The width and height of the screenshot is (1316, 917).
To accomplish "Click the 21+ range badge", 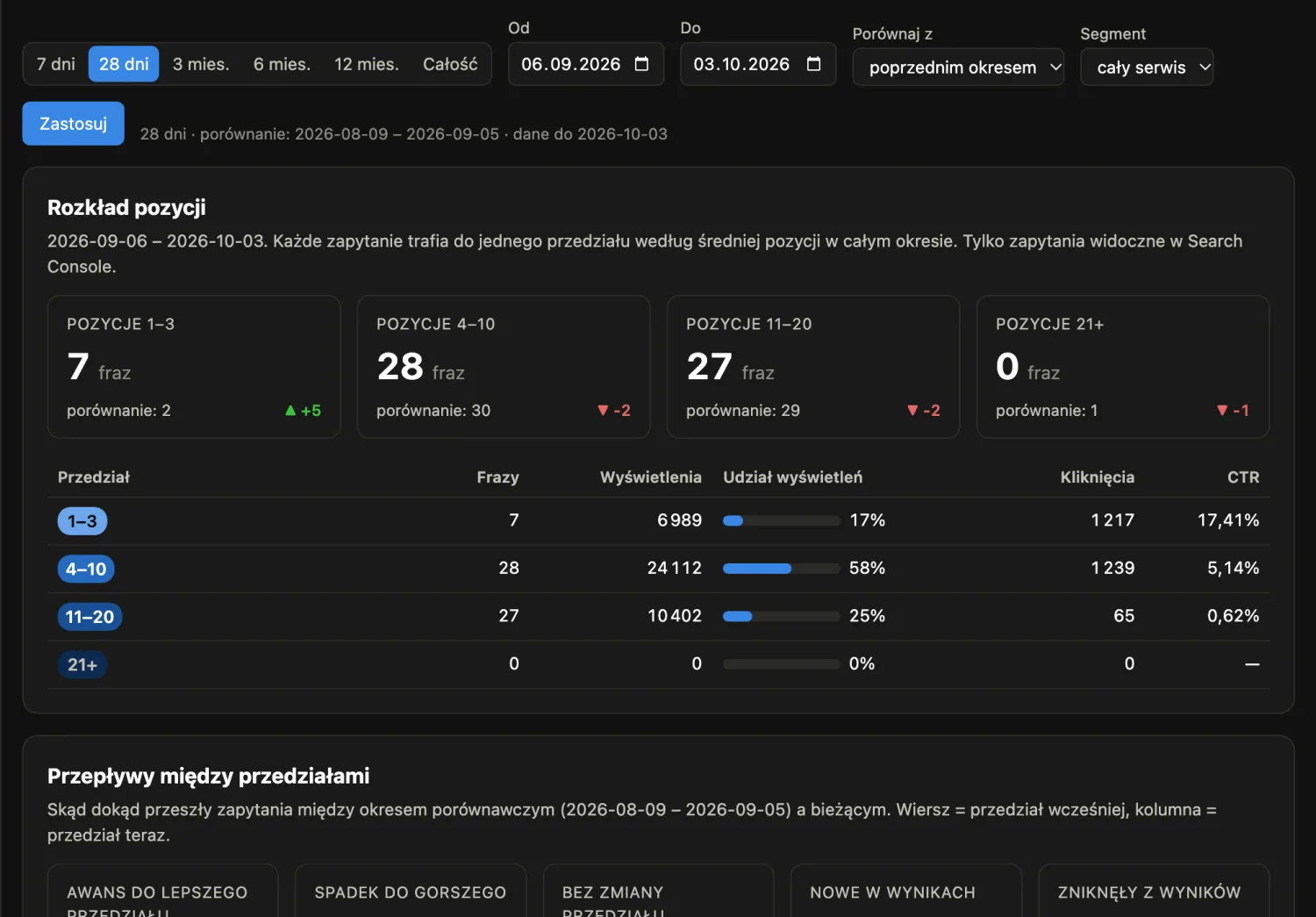I will click(x=82, y=664).
